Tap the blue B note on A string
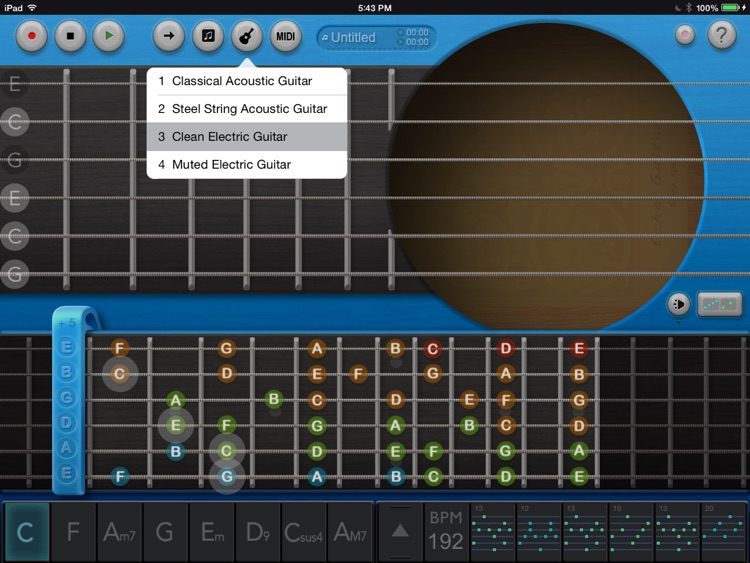 click(x=176, y=451)
